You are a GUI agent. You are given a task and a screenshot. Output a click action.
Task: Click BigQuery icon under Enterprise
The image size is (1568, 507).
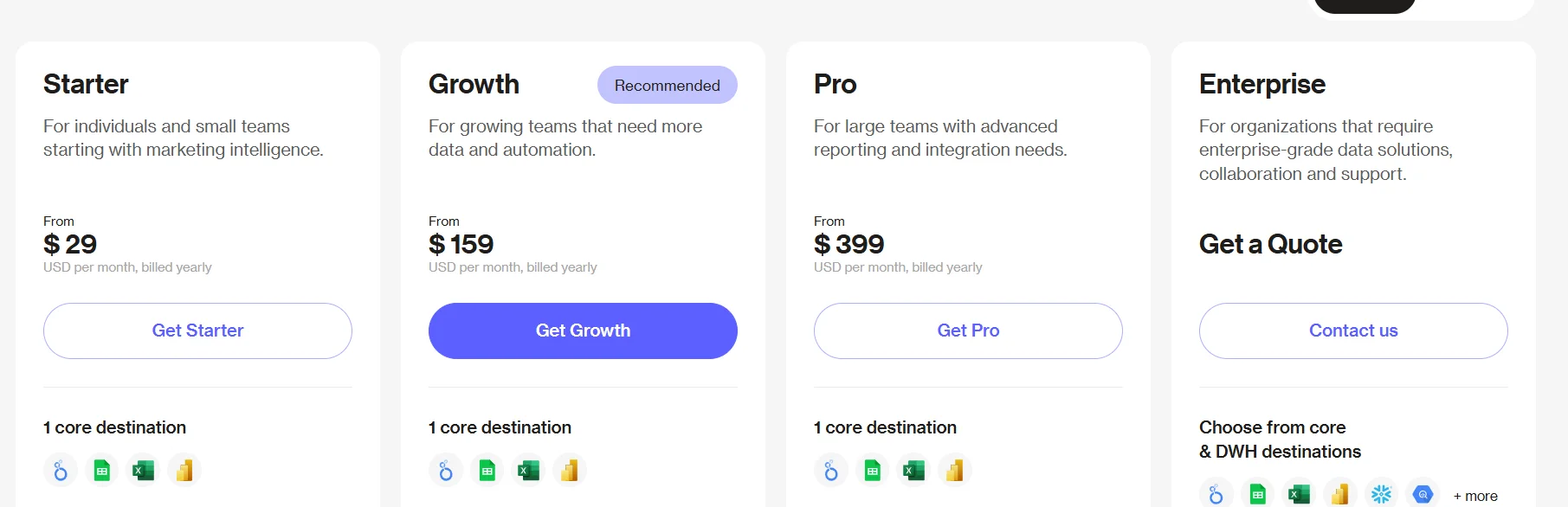1423,494
